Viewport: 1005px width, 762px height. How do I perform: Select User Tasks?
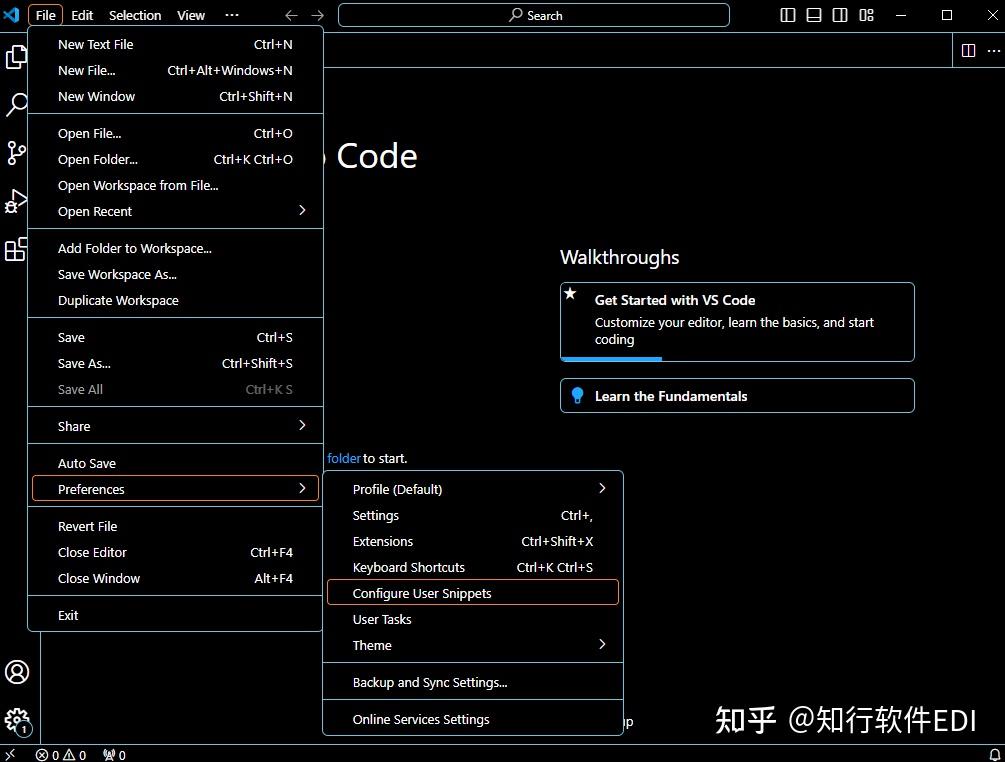473,619
